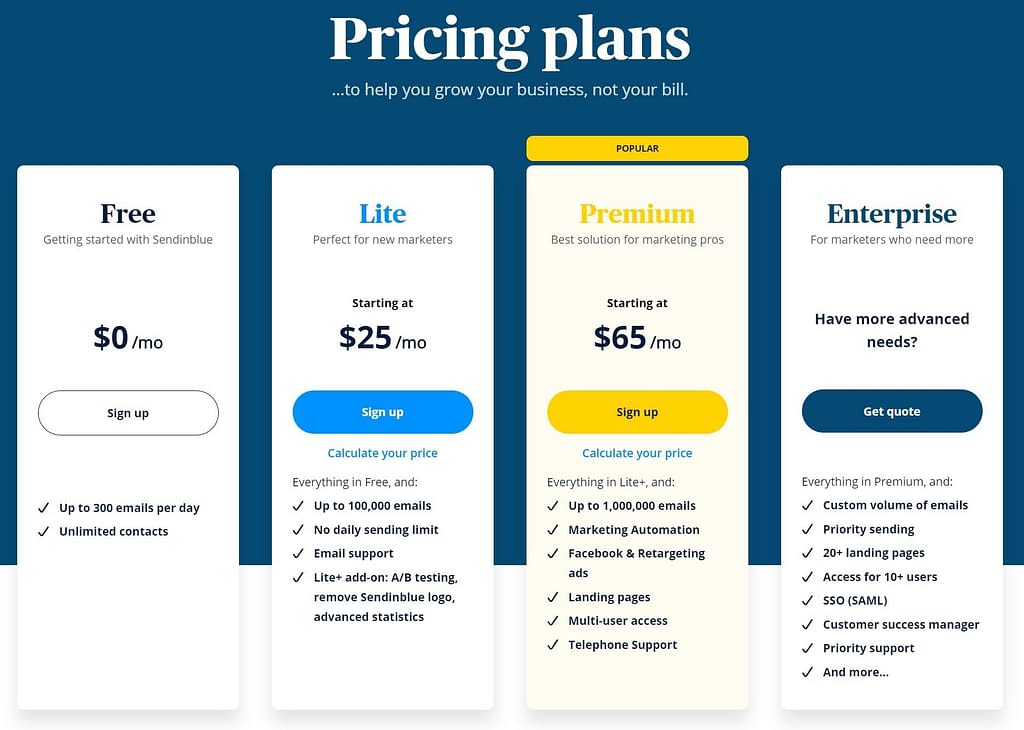Click checkmark next to No daily sending limit
This screenshot has height=730, width=1024.
click(298, 530)
